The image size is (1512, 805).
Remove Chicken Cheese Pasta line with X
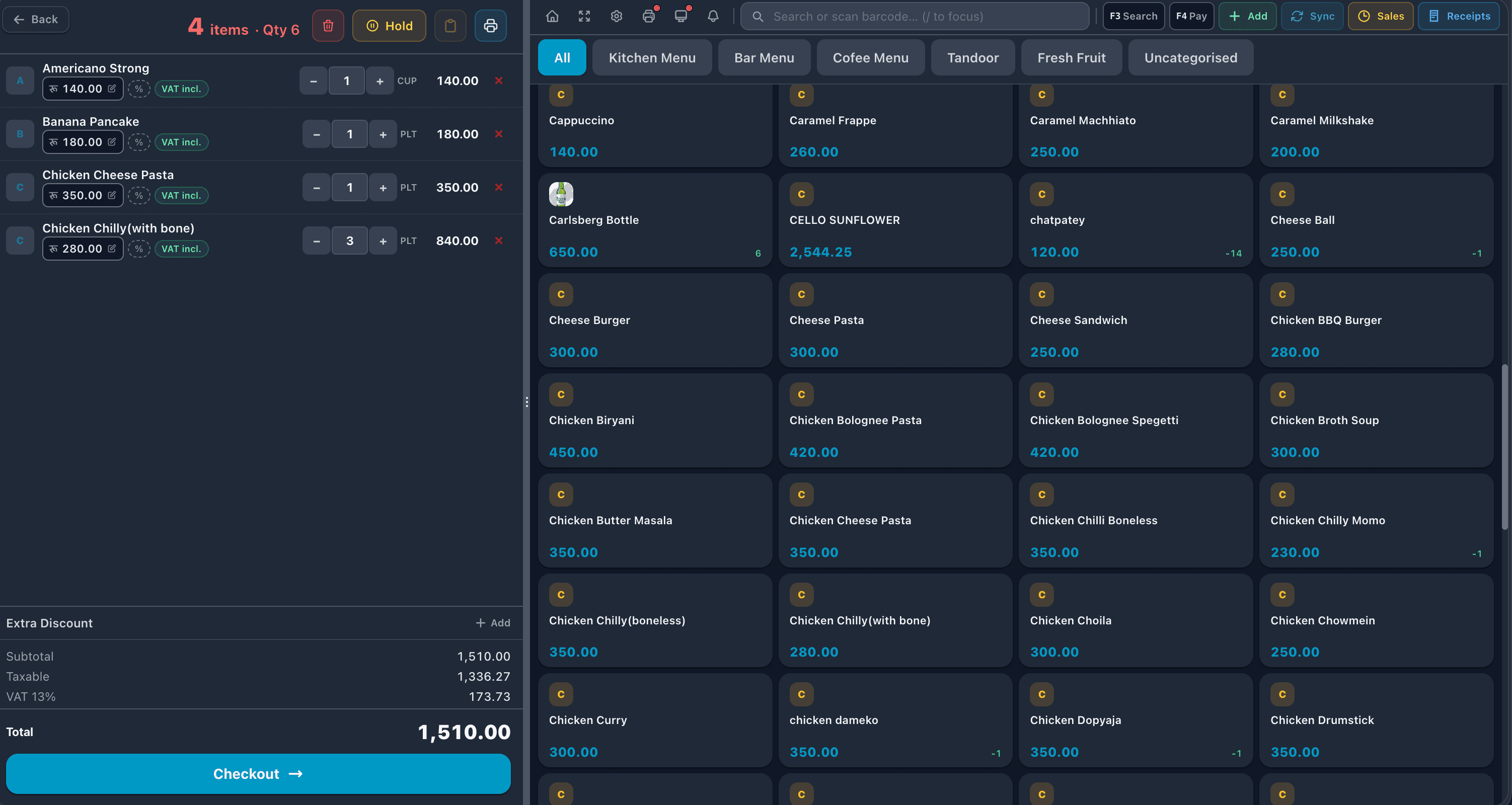[x=499, y=187]
